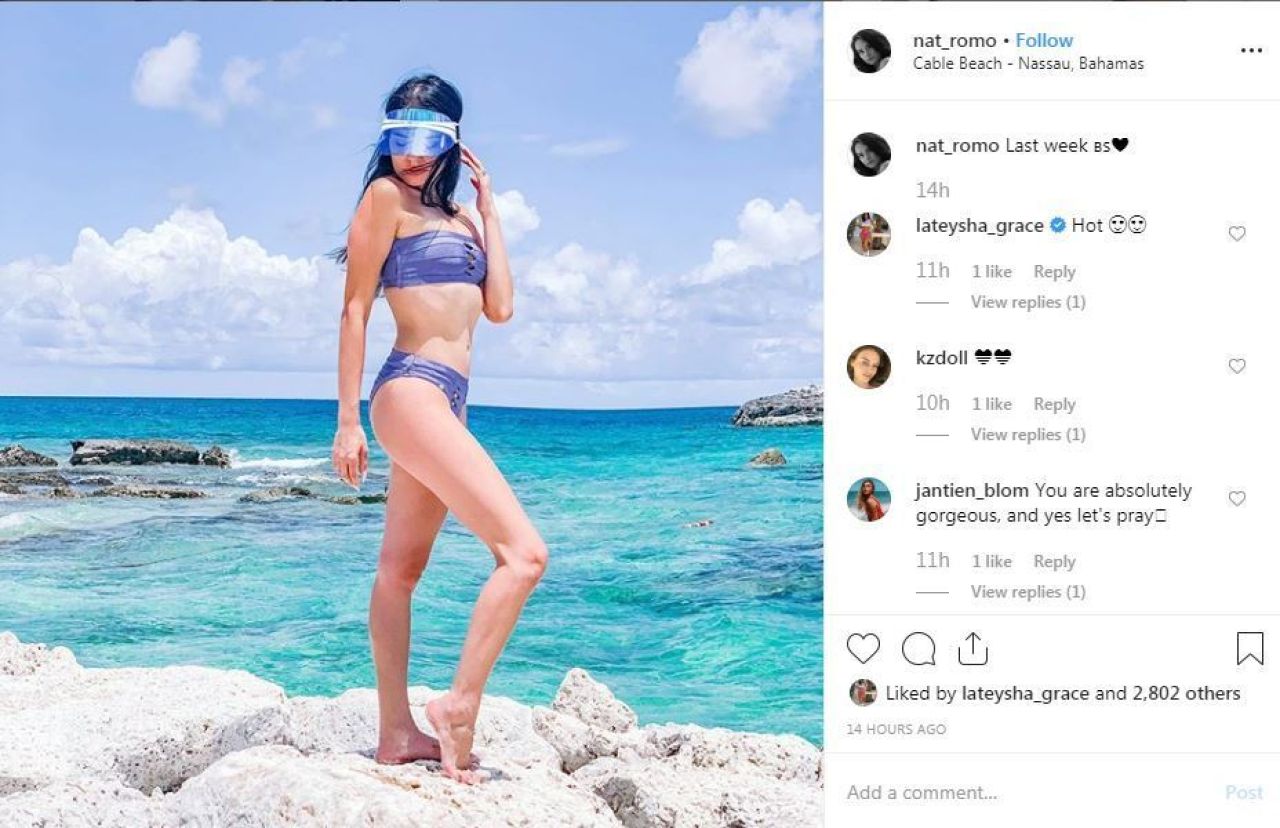This screenshot has width=1280, height=828.
Task: Expand replies under jantien_blom's comment
Action: [1028, 592]
